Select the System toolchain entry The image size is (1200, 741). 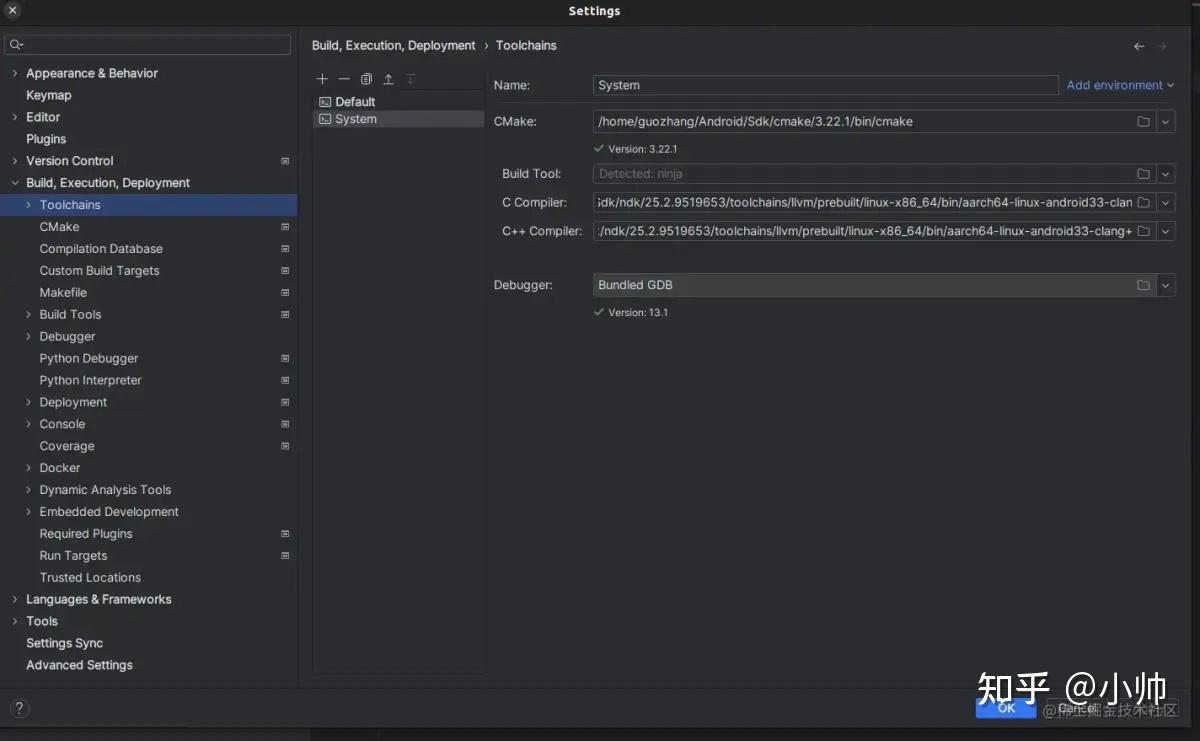(x=356, y=119)
